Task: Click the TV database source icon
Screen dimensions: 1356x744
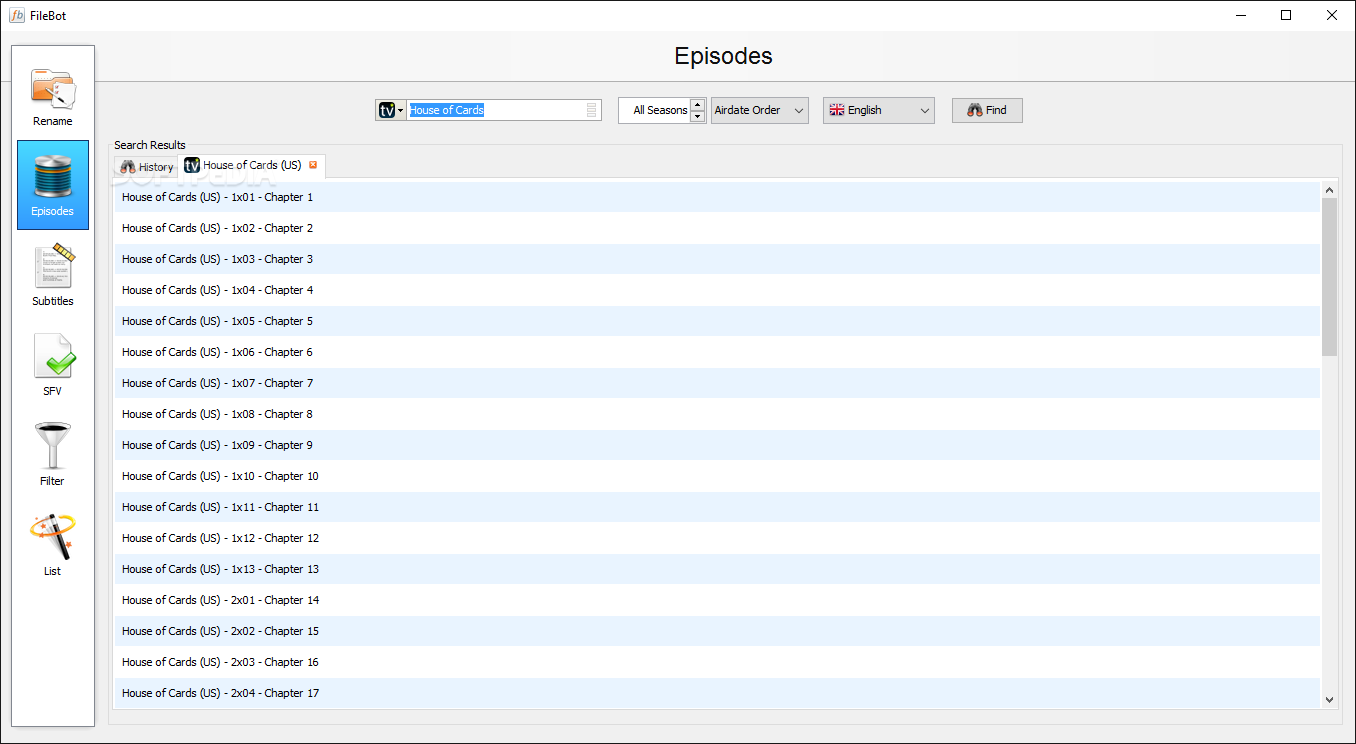Action: point(390,110)
